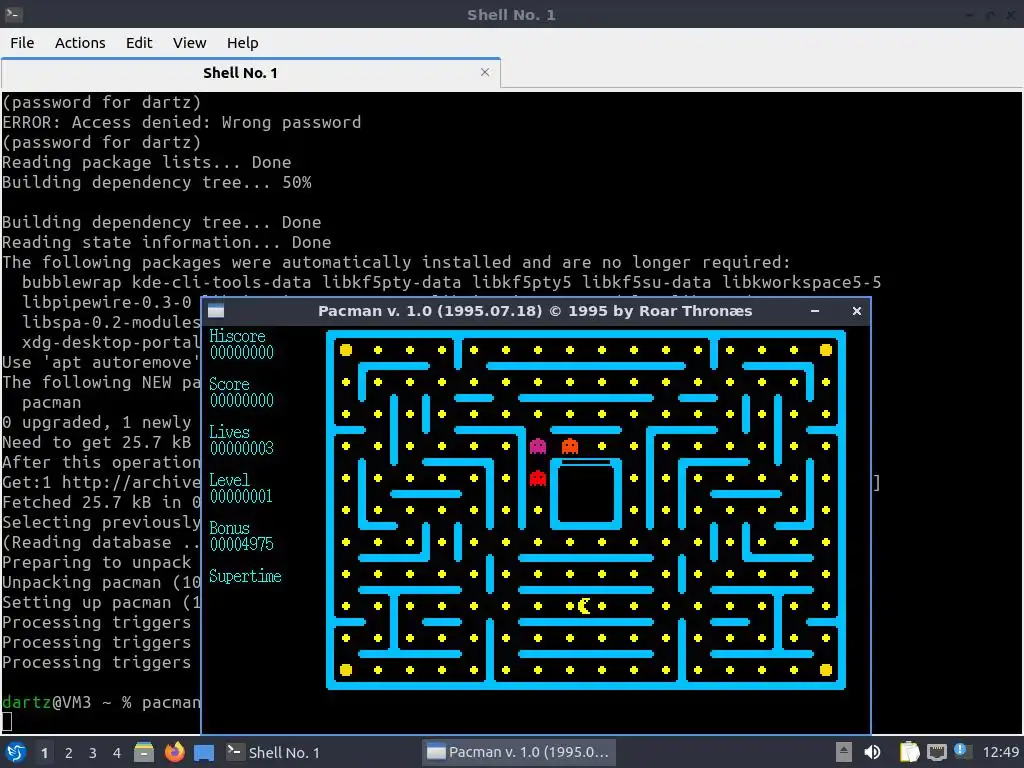Click the red ghost in the maze
Screen dimensions: 1024x768
coord(537,478)
